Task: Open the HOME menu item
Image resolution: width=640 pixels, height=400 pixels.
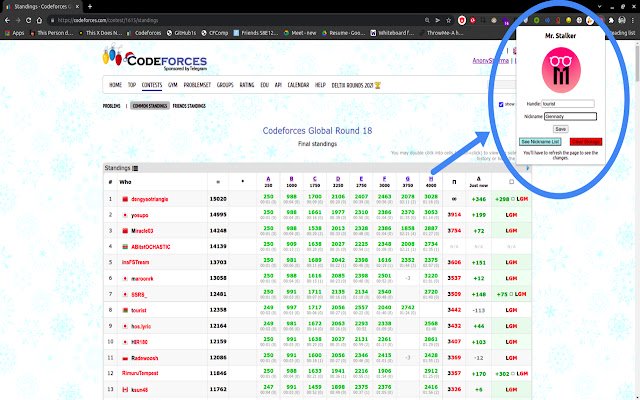Action: [116, 85]
